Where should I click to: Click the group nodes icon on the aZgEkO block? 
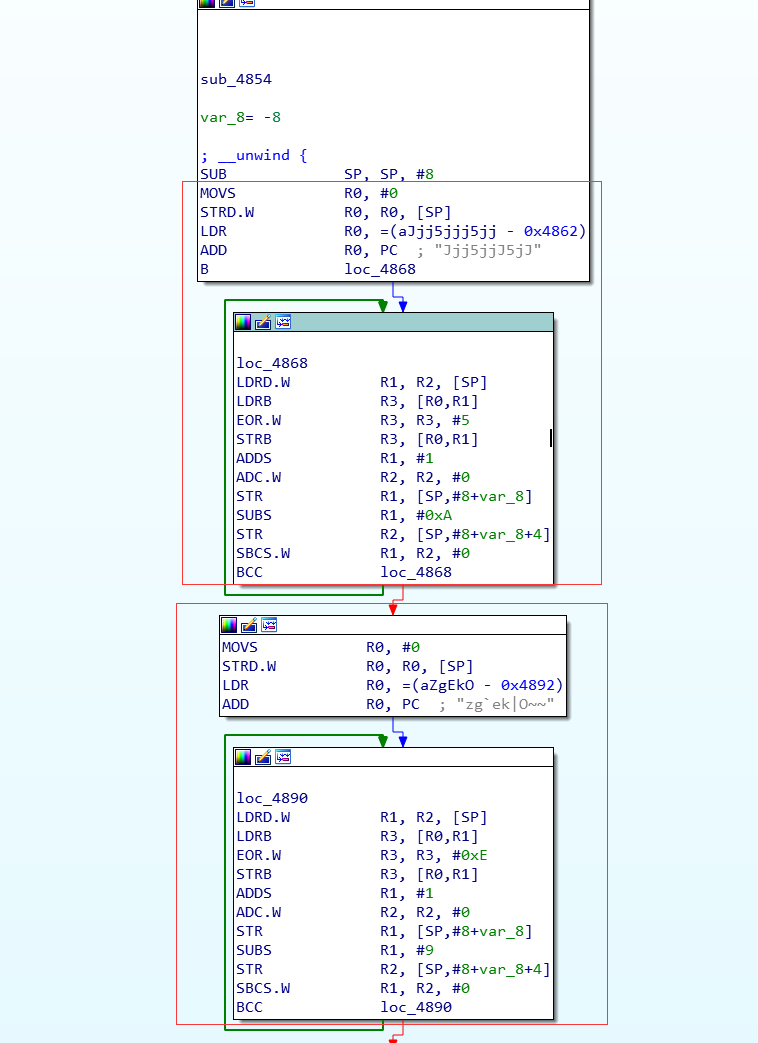[269, 625]
